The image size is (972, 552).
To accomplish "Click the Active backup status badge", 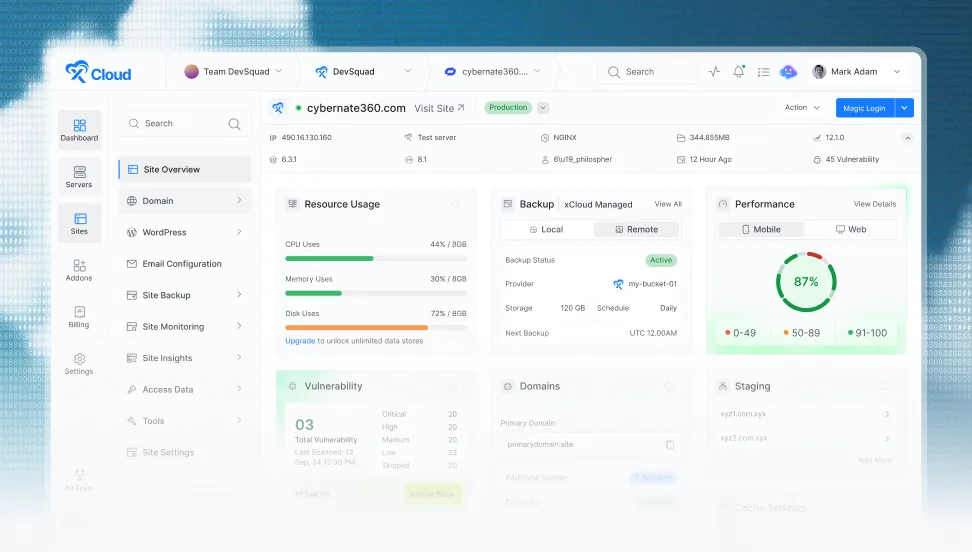I will coord(661,260).
